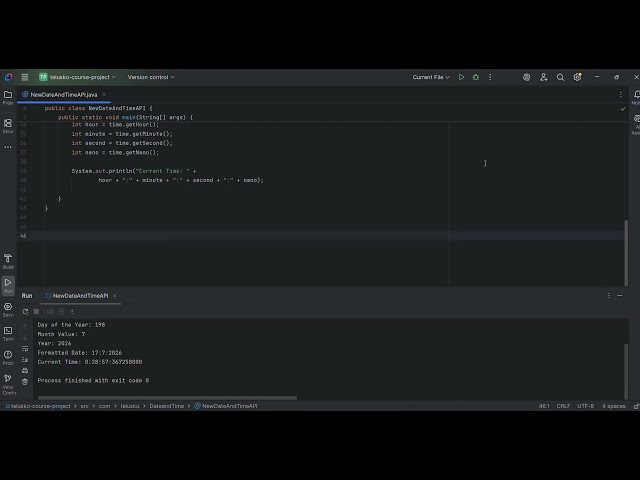Viewport: 640px width, 480px height.
Task: Open Code With Me user icon
Action: pos(544,77)
